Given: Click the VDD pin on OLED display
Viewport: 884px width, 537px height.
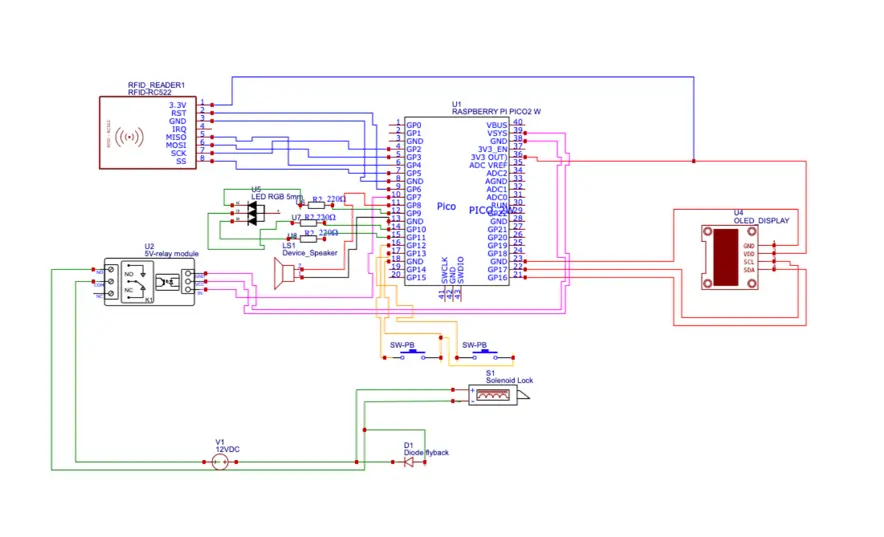Looking at the screenshot, I should coord(749,254).
